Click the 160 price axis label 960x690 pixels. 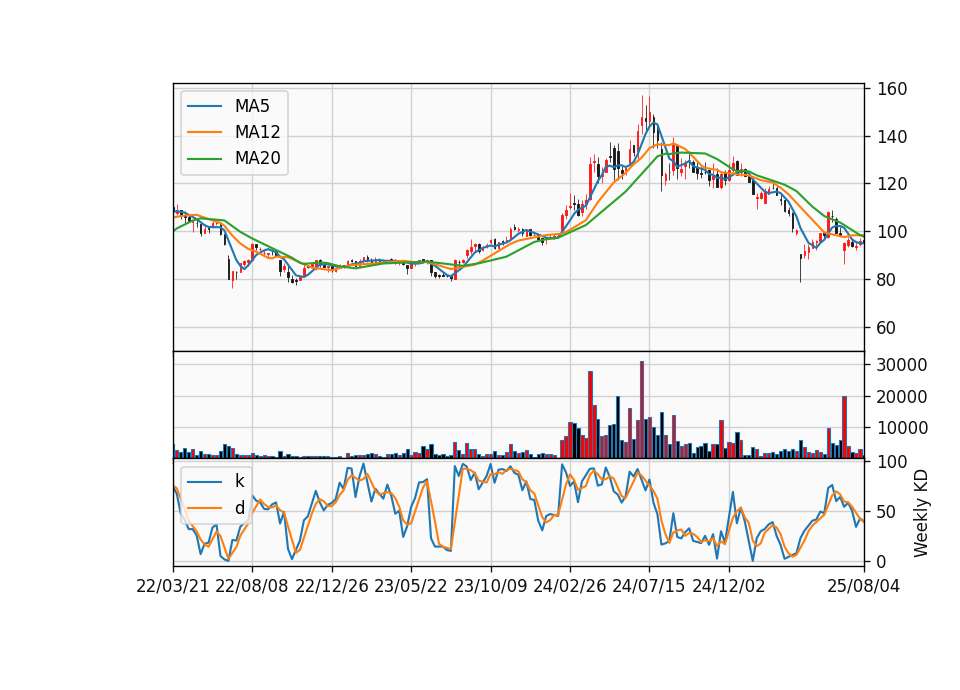[891, 89]
